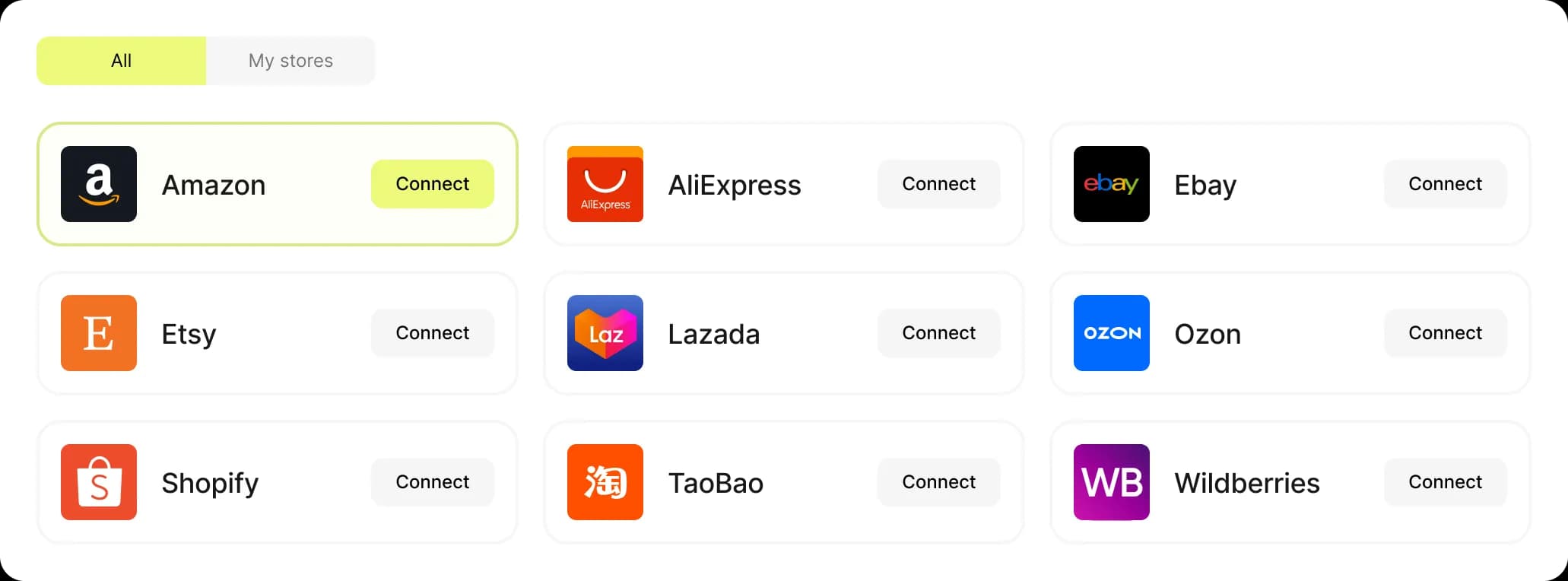
Task: Select the eBay logo icon
Action: click(x=1112, y=184)
